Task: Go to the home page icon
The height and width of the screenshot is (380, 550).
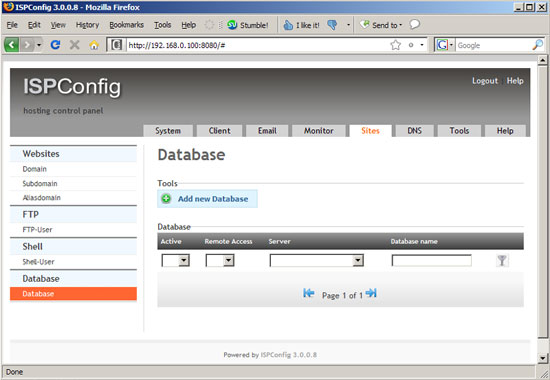Action: coord(94,45)
